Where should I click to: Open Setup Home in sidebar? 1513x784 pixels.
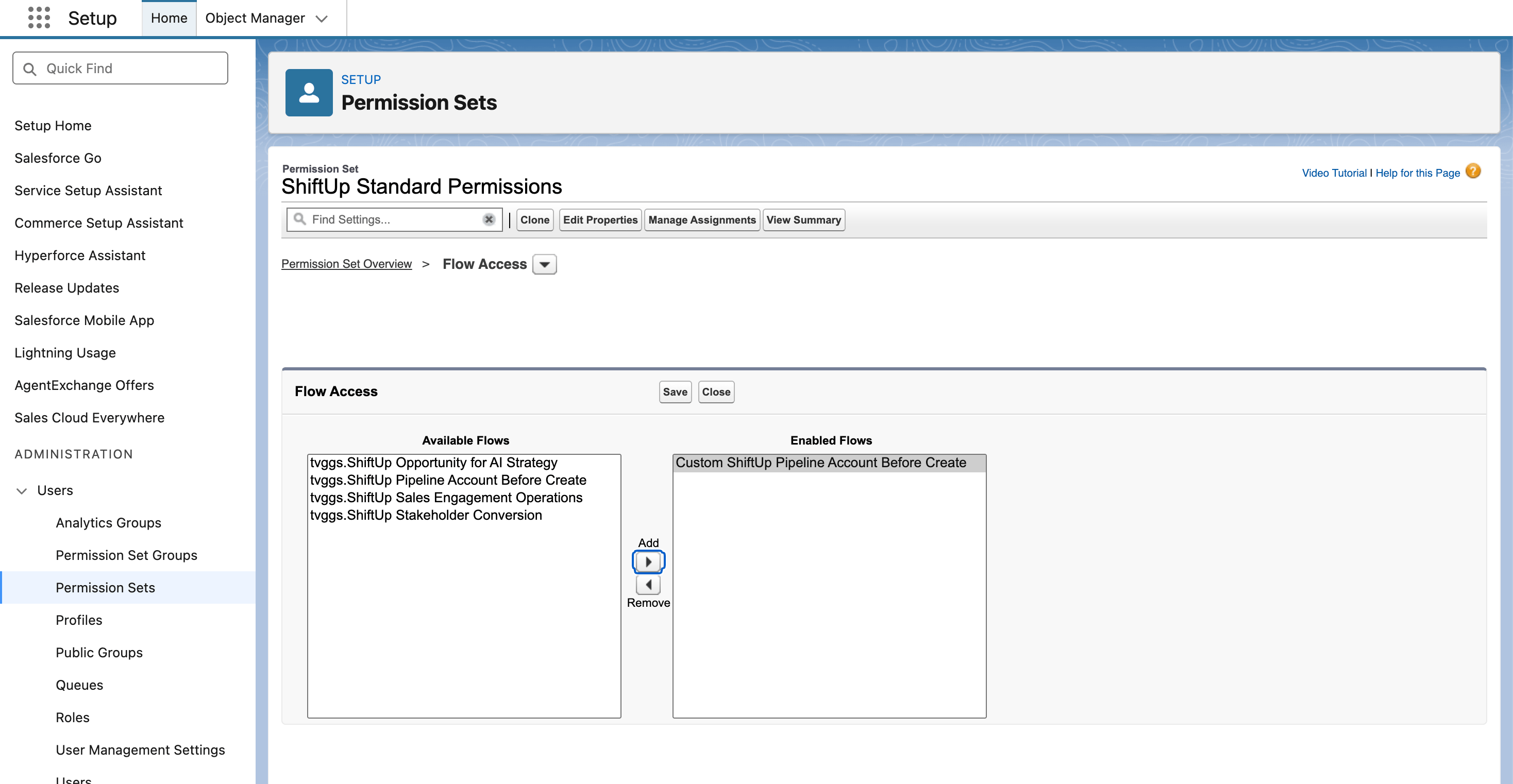(53, 126)
